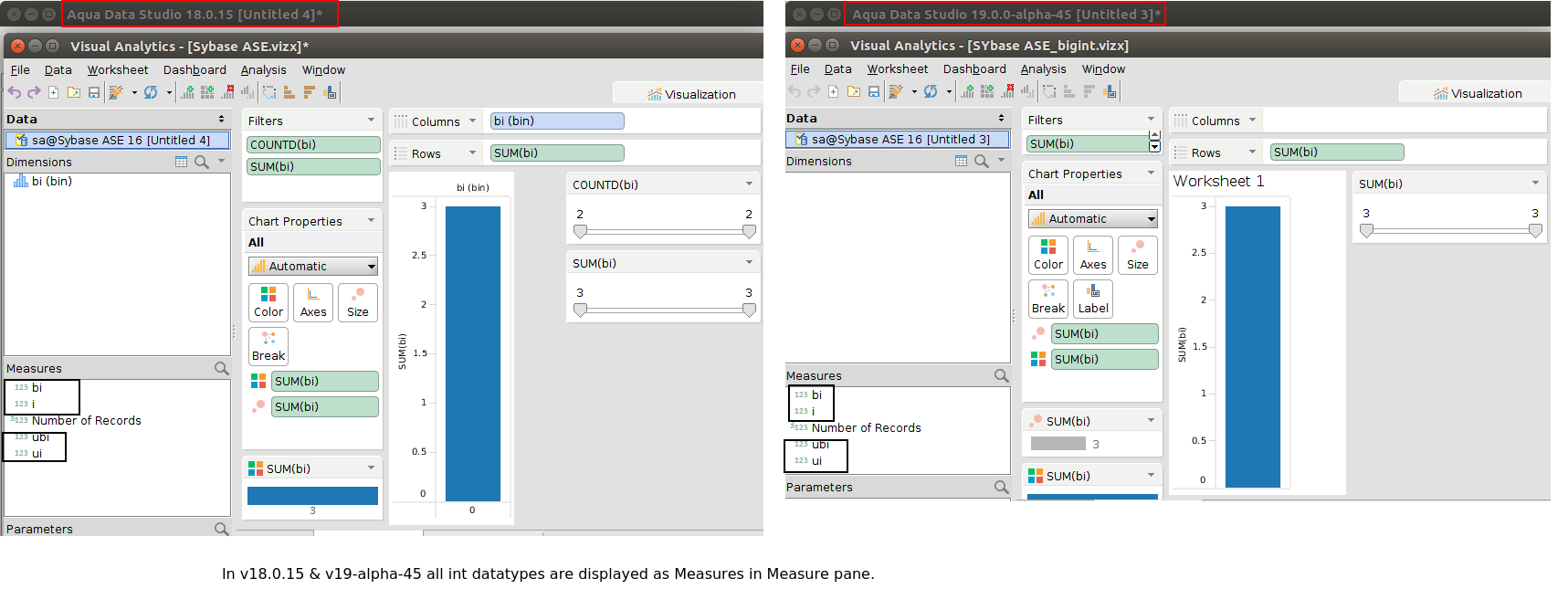Click Save disk icon in left window toolbar

[94, 92]
